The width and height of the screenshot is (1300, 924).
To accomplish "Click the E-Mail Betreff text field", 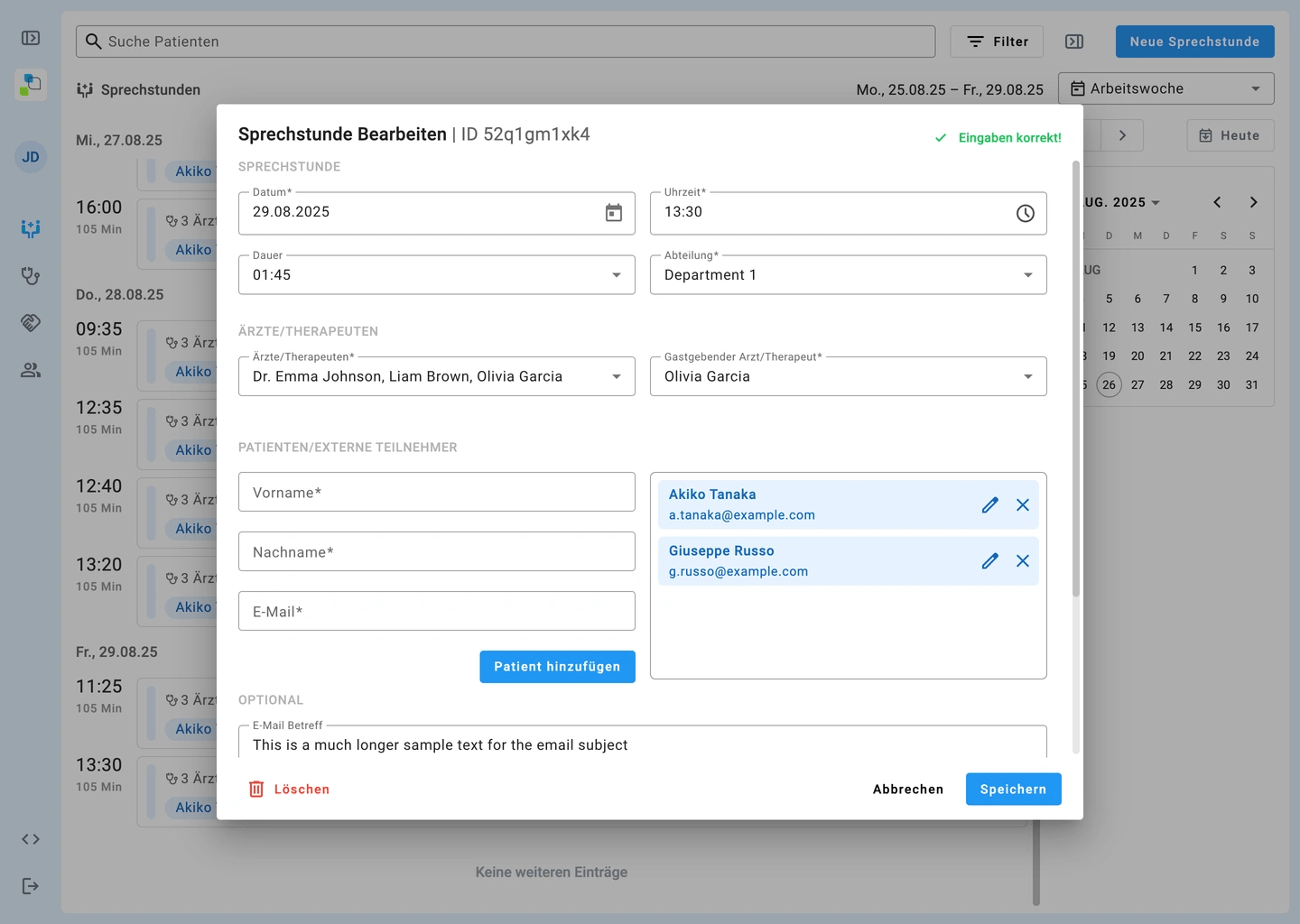I will (641, 744).
